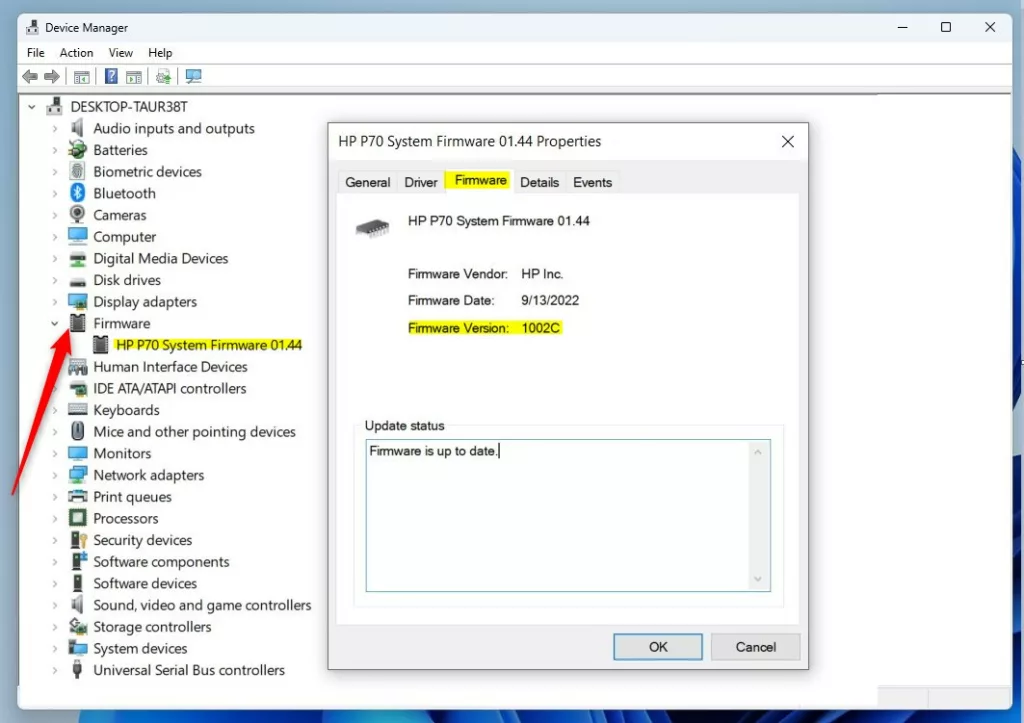
Task: Click the Update device driver toolbar icon
Action: coord(163,76)
